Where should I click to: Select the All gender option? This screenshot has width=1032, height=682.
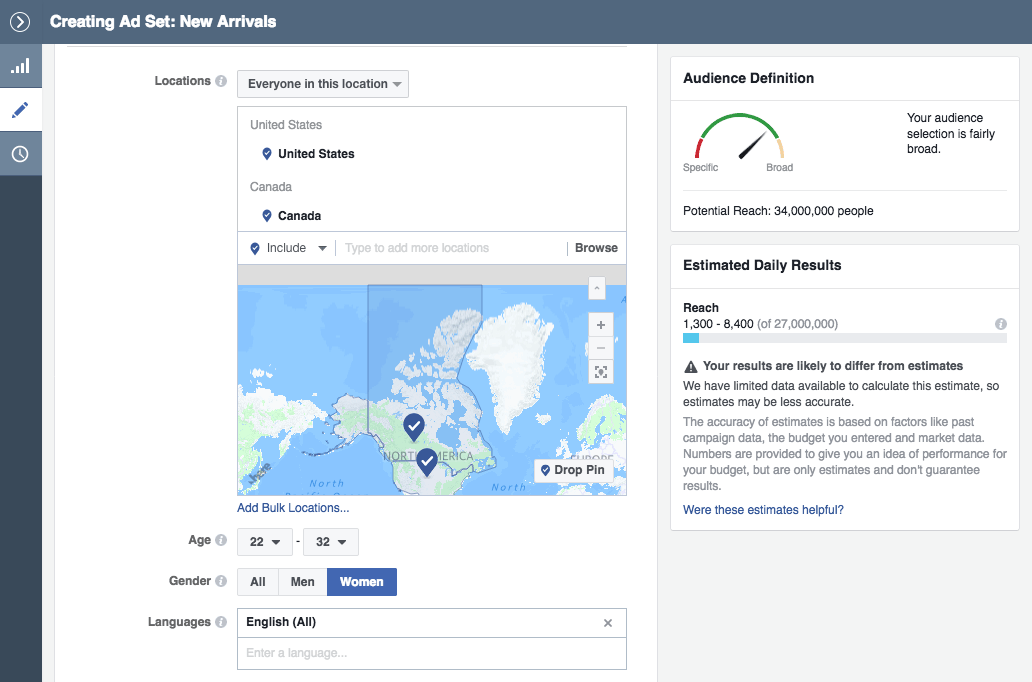click(257, 581)
